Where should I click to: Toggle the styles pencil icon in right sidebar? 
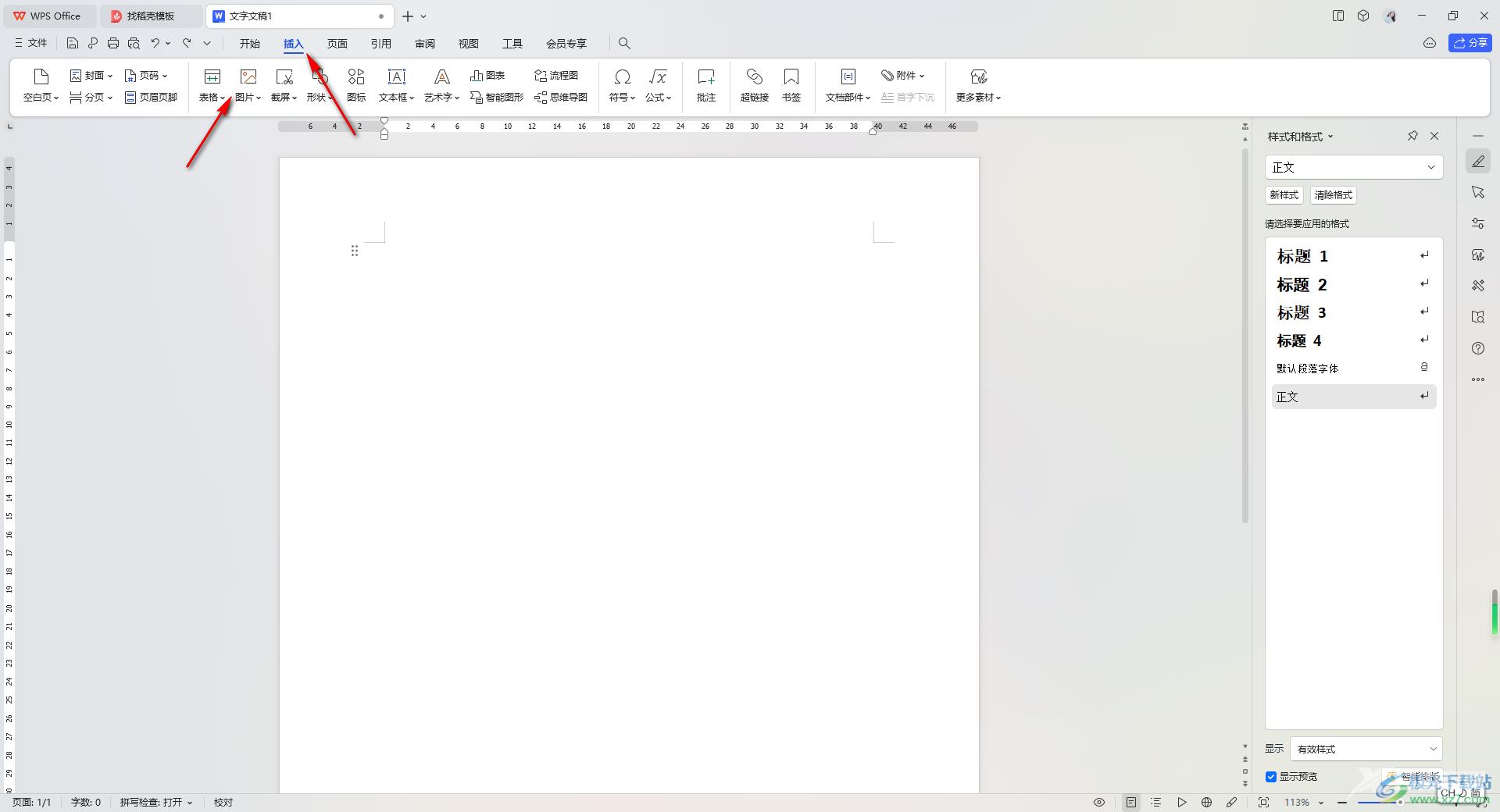1478,162
